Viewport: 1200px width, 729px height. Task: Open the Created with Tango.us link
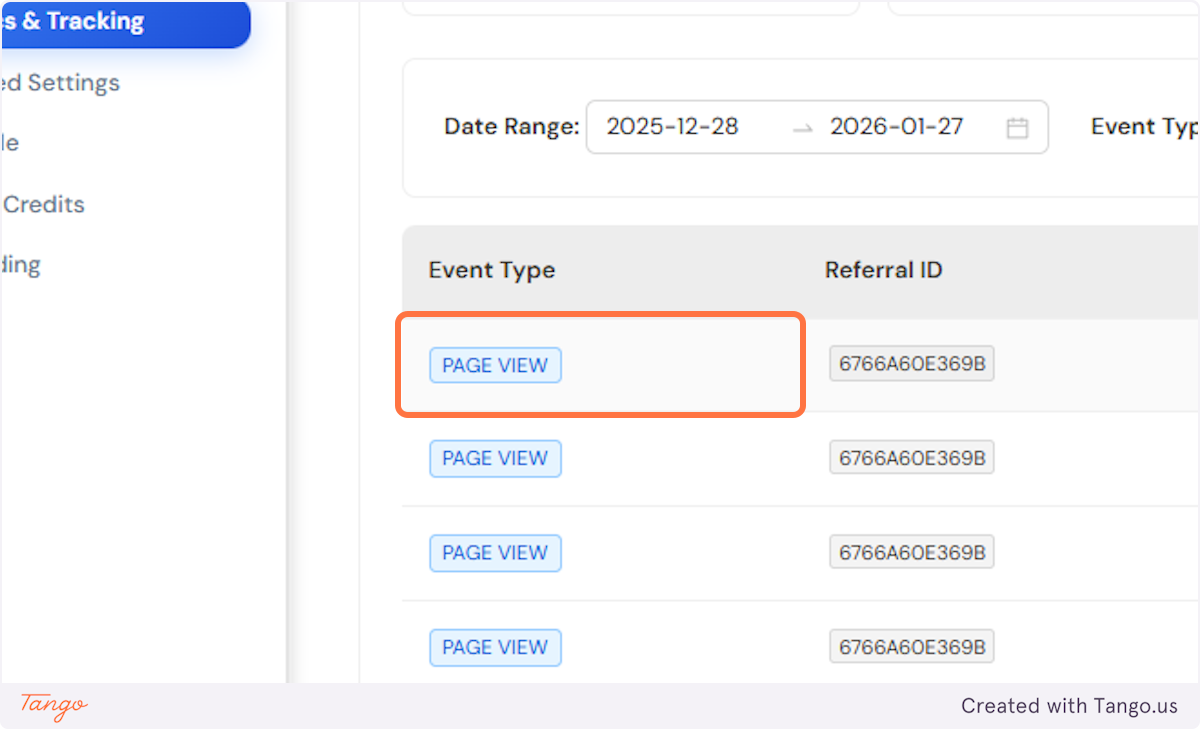(x=1069, y=706)
